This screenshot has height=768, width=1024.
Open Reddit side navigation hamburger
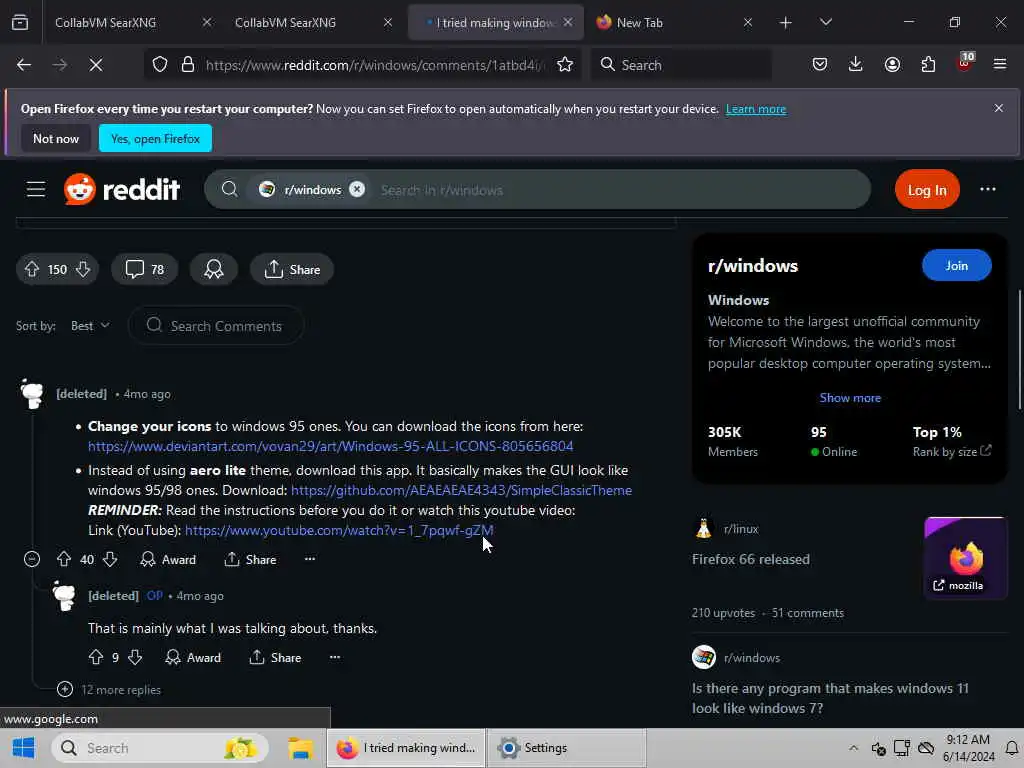36,190
